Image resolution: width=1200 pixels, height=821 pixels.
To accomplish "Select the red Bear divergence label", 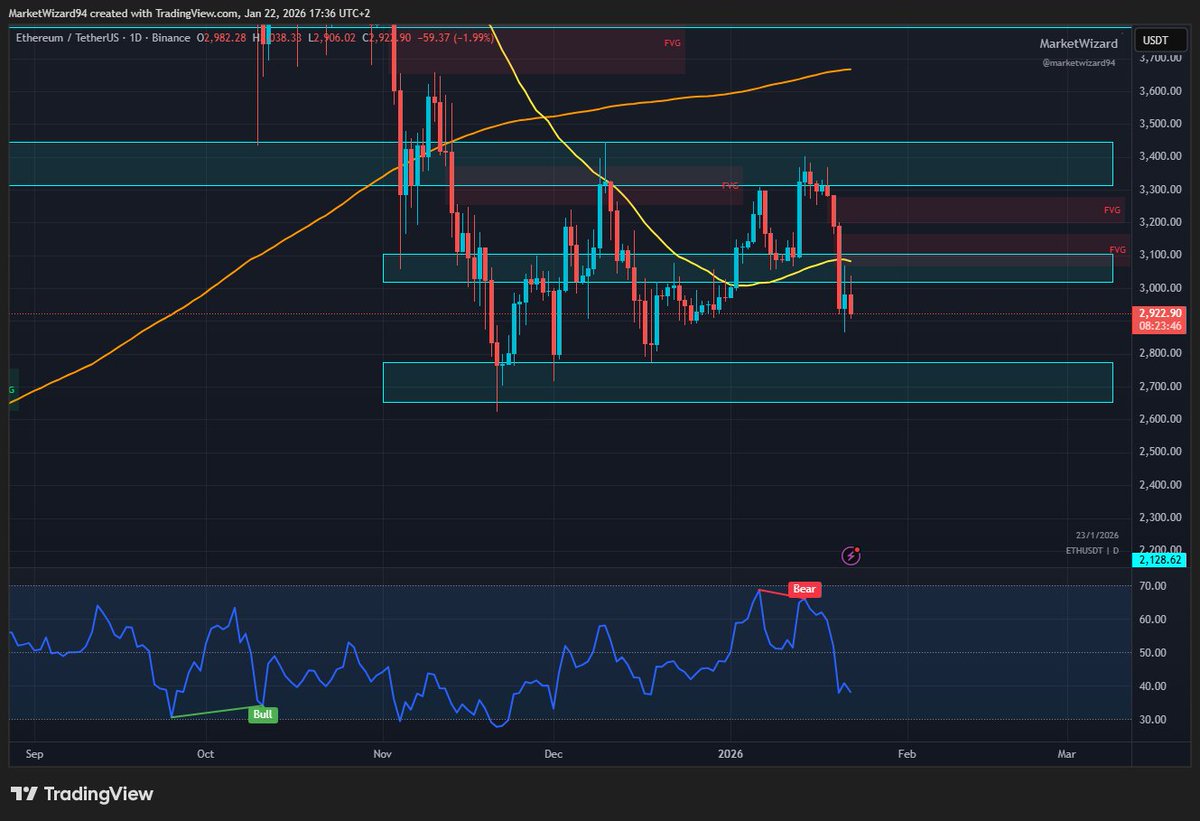I will (x=804, y=589).
